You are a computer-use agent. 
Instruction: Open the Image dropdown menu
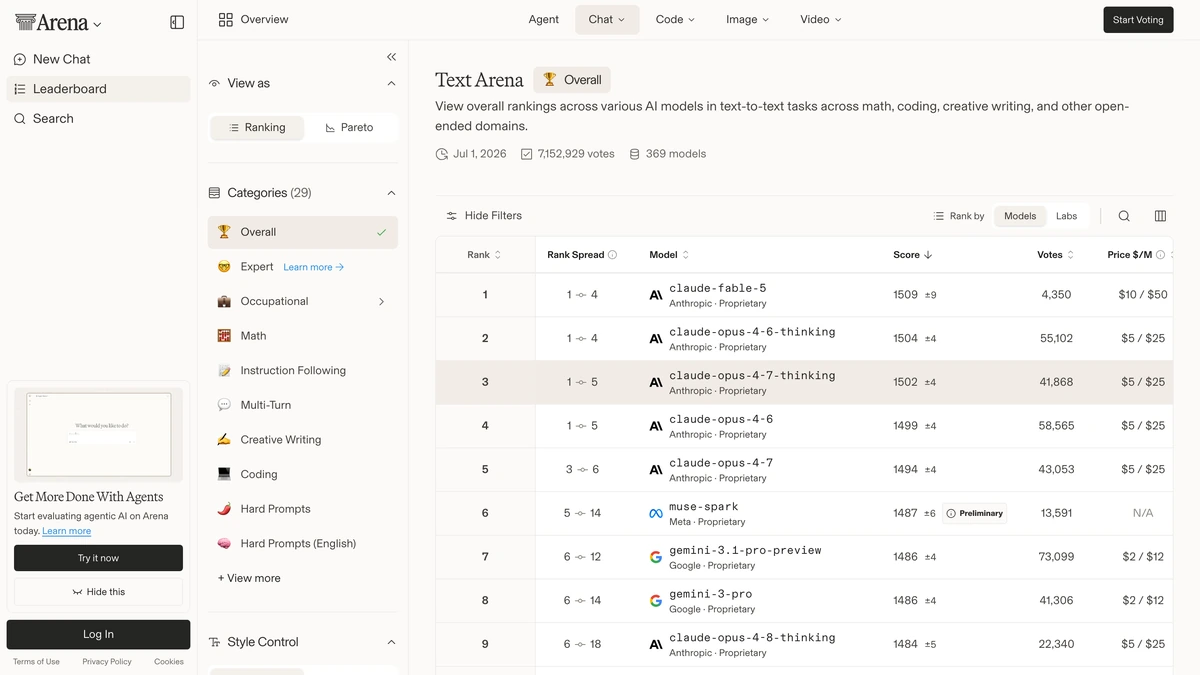[748, 20]
